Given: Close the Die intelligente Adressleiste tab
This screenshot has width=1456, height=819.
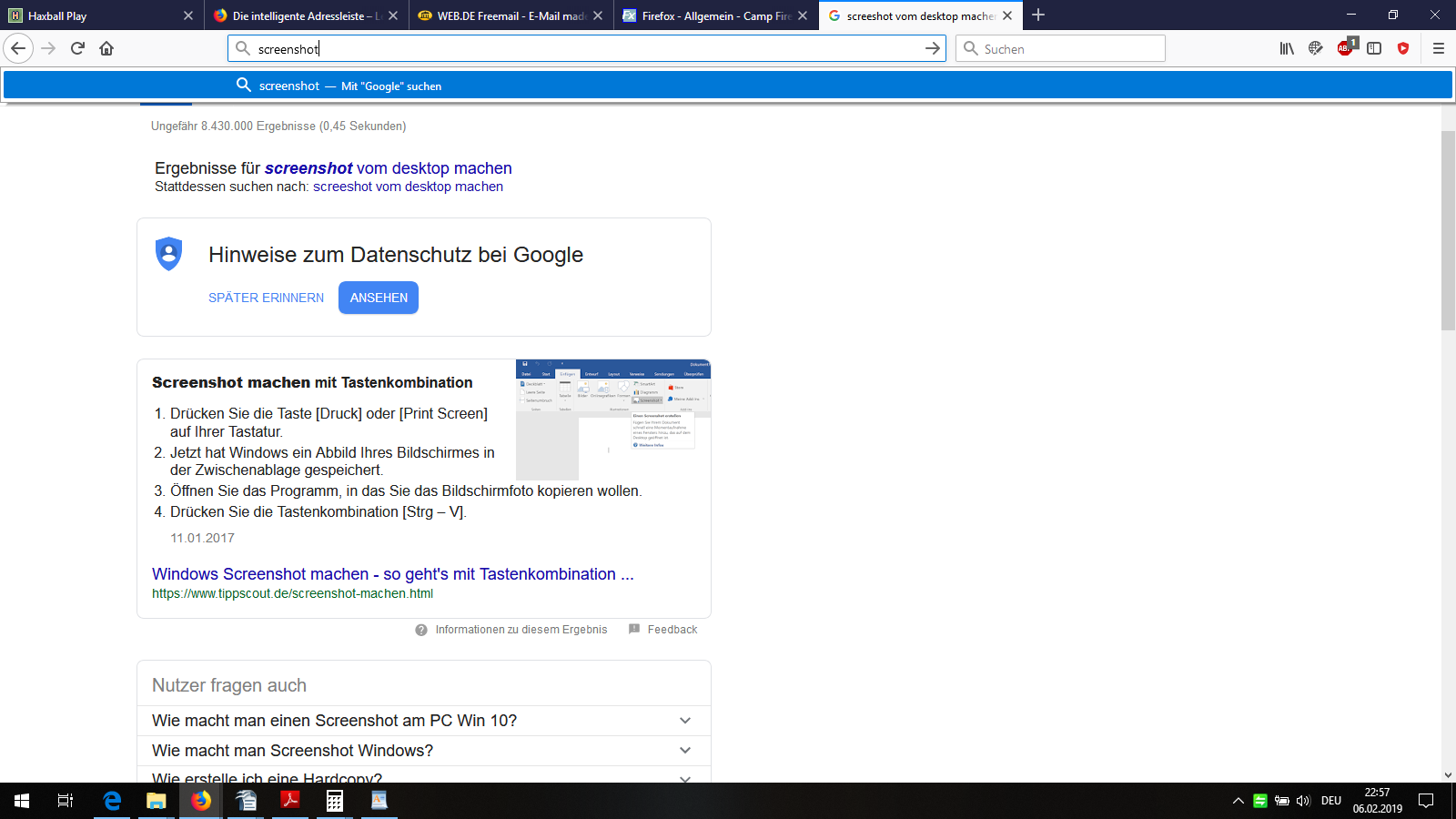Looking at the screenshot, I should [x=393, y=15].
